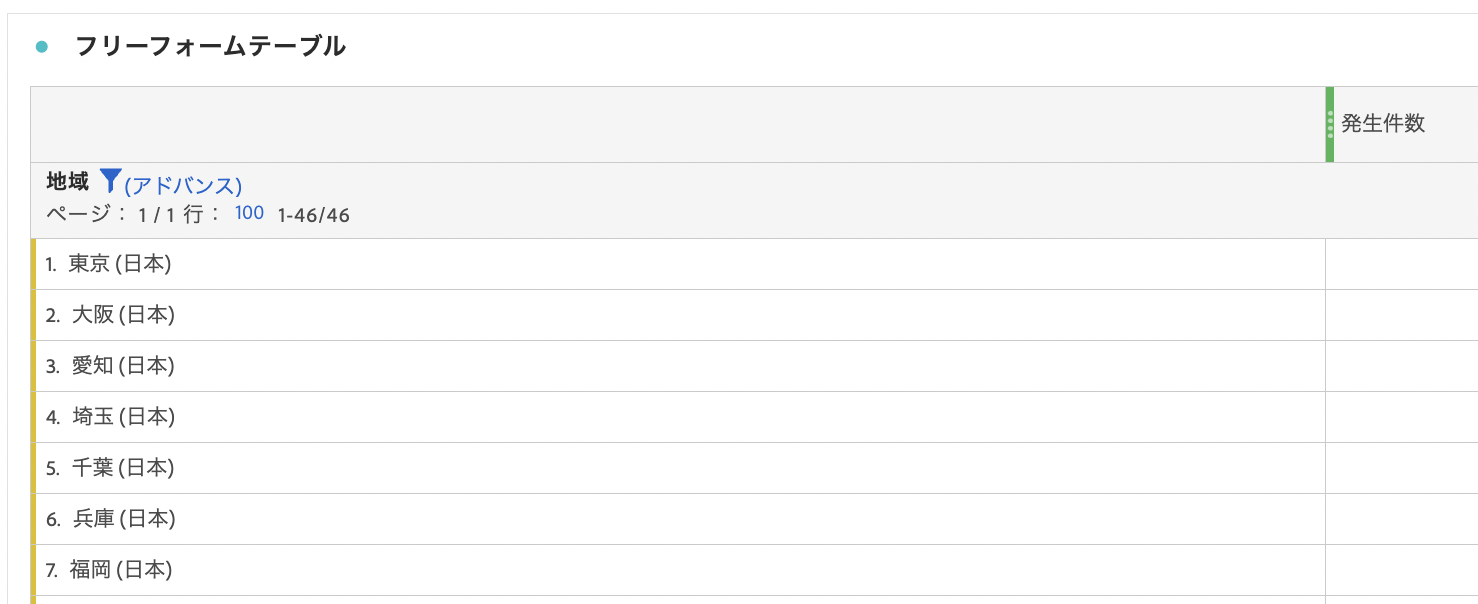Select row 5. 千葉 (日本)
This screenshot has width=1478, height=604.
tap(680, 468)
